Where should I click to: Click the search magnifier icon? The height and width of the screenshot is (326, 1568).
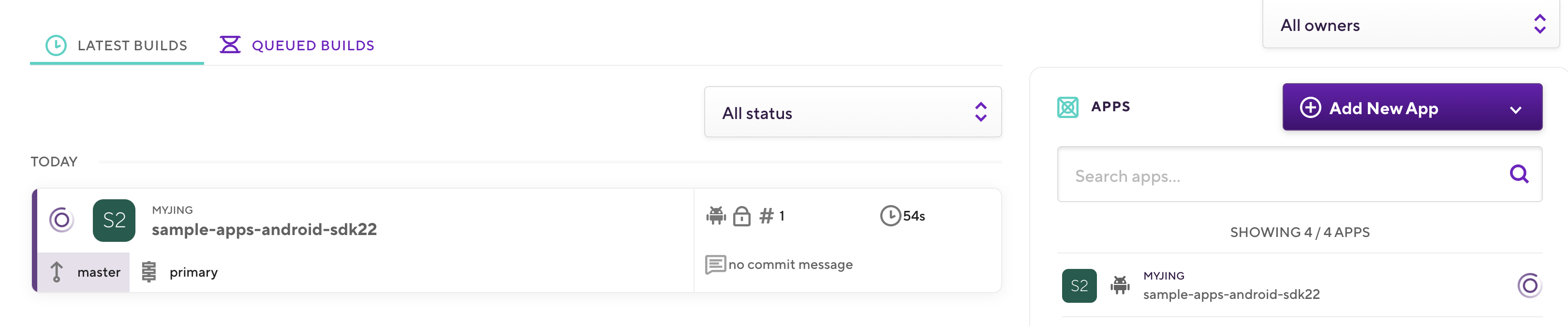pos(1519,175)
